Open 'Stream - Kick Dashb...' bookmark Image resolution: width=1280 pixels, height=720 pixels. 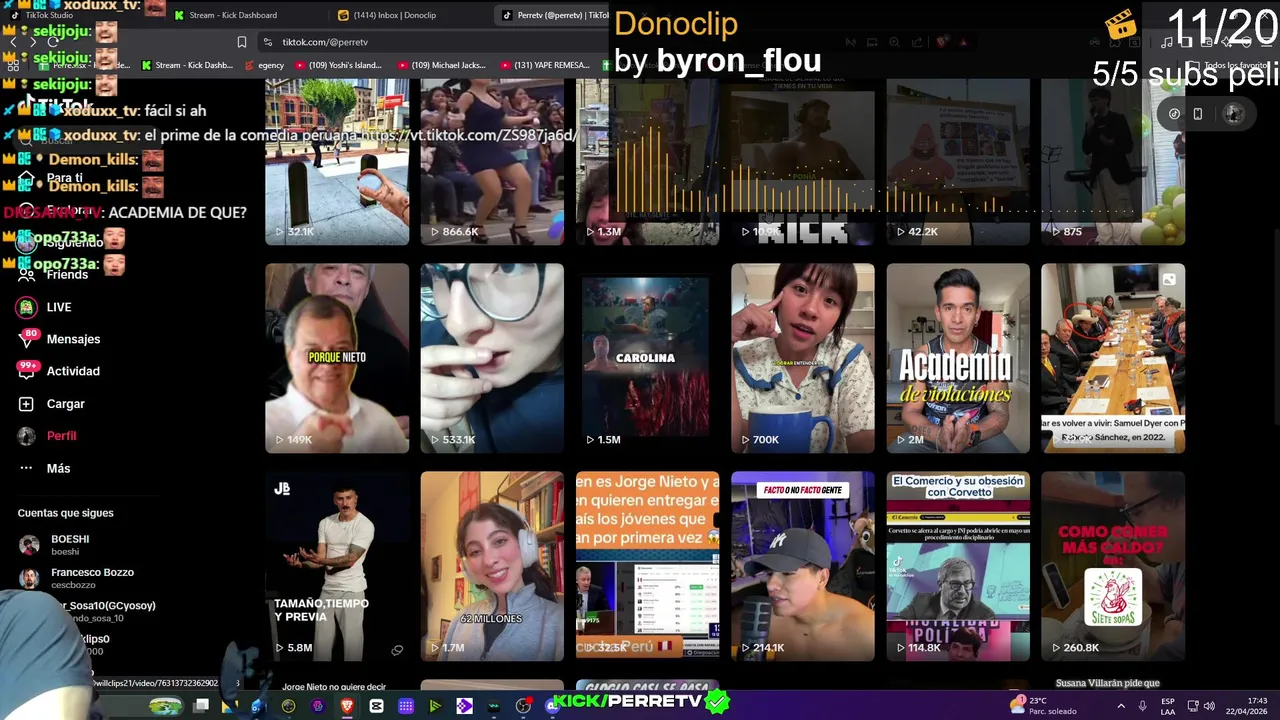coord(187,65)
